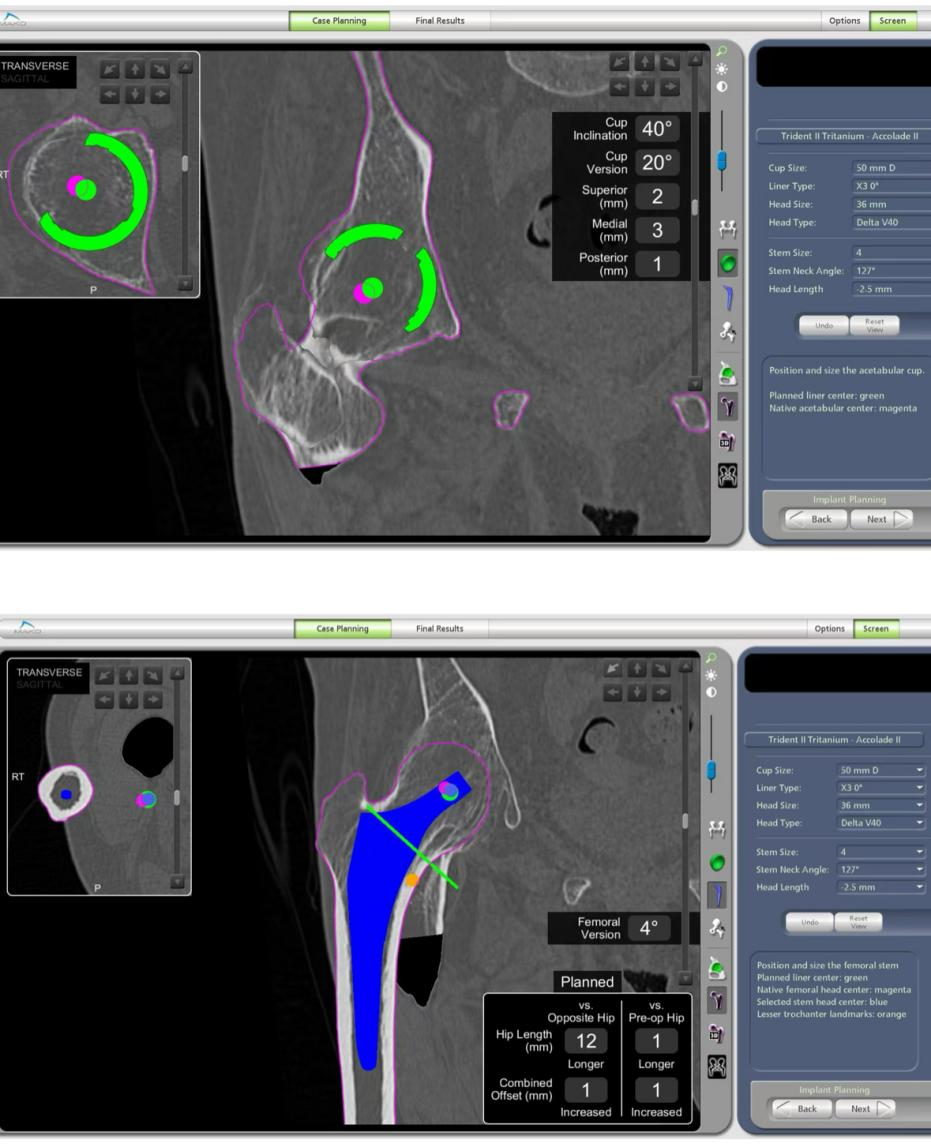This screenshot has height=1147, width=931.
Task: Toggle SAGITTAL in the femoral stem screen's inset view
Action: point(38,683)
